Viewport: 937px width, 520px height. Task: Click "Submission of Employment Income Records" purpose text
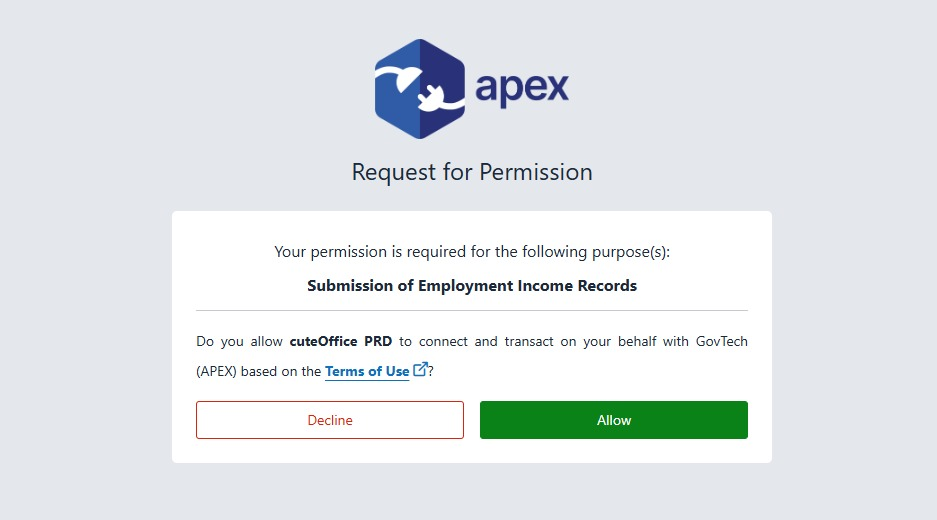pos(472,285)
